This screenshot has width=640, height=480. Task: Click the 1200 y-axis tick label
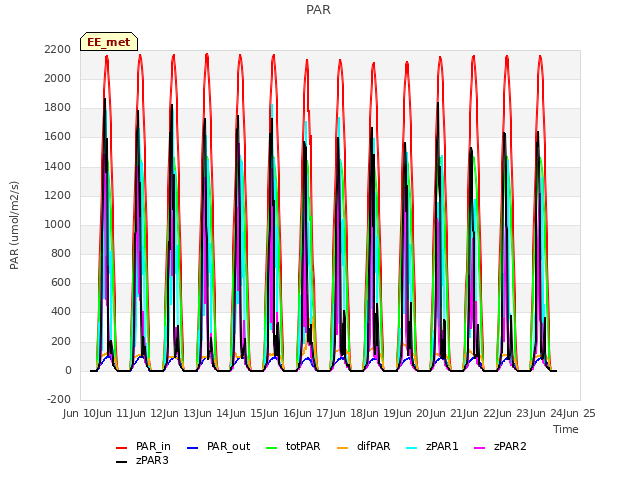pos(58,196)
